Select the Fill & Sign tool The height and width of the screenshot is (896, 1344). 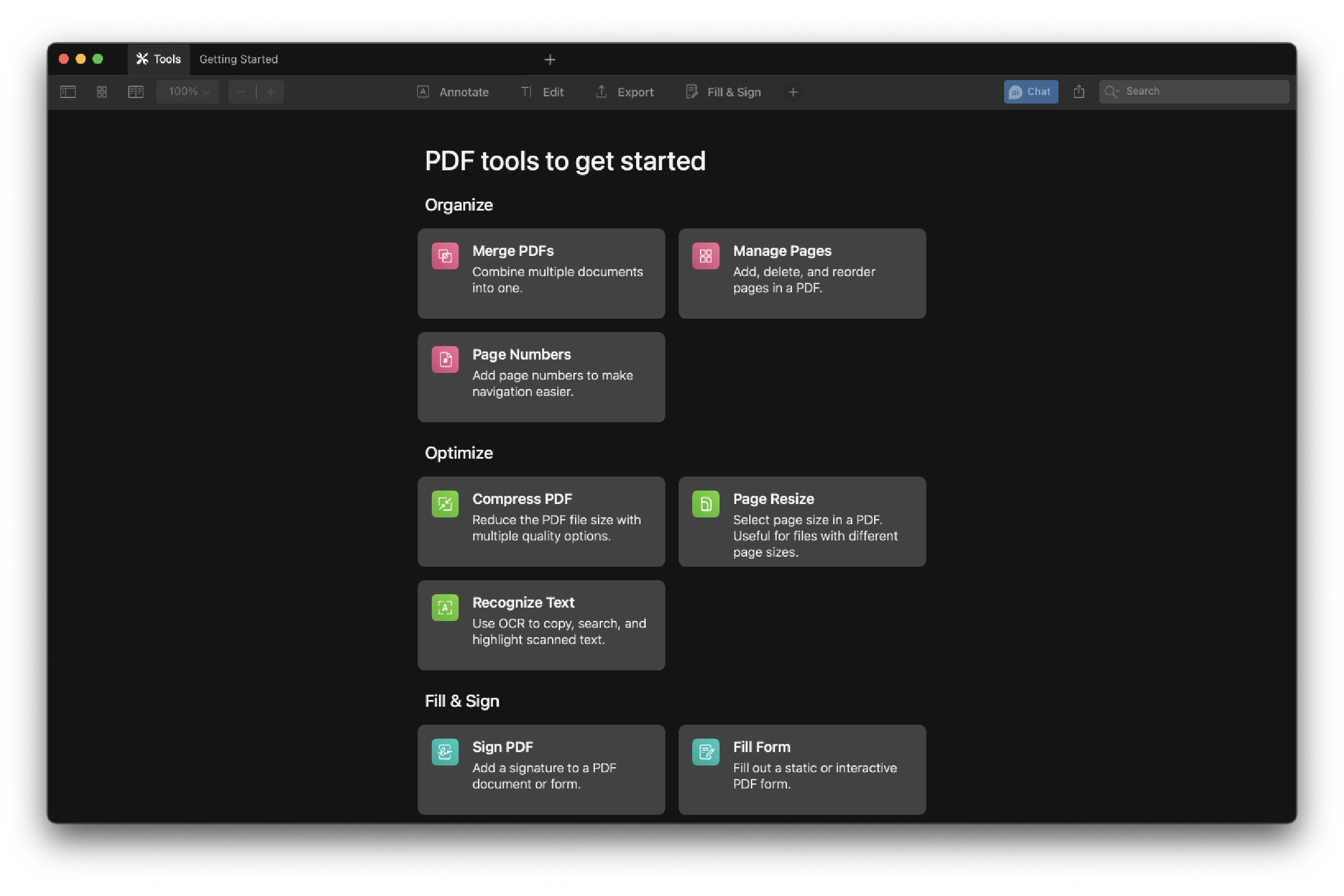click(723, 92)
